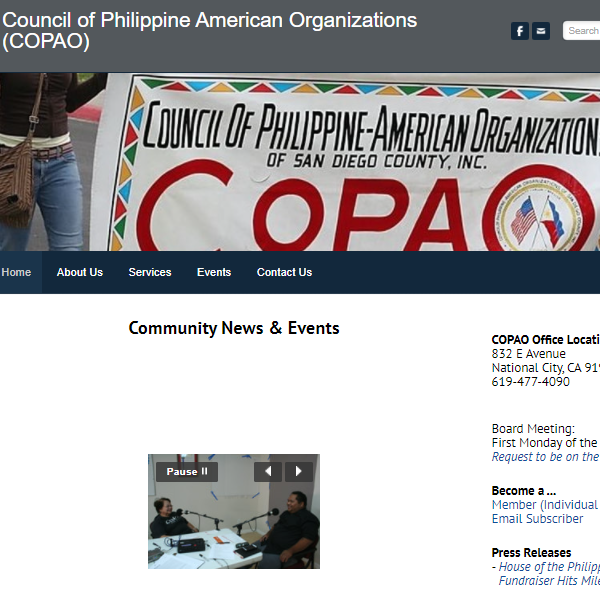Image resolution: width=600 pixels, height=600 pixels.
Task: Focus the Search input field
Action: coord(582,31)
